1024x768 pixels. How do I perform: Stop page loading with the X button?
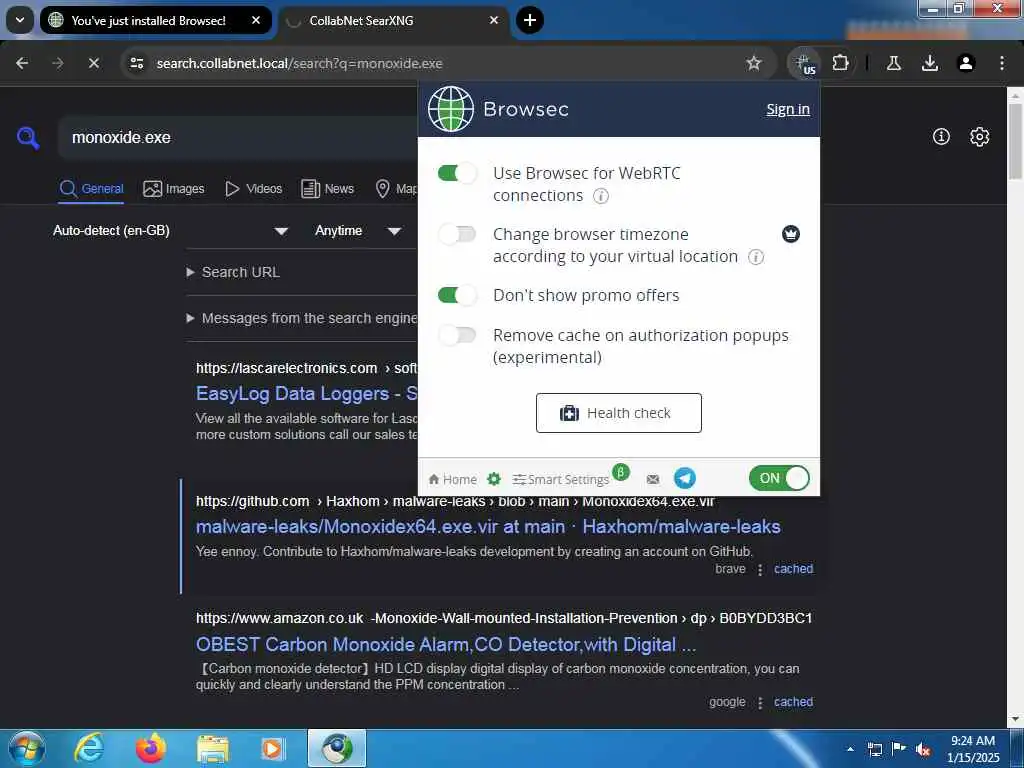tap(93, 63)
